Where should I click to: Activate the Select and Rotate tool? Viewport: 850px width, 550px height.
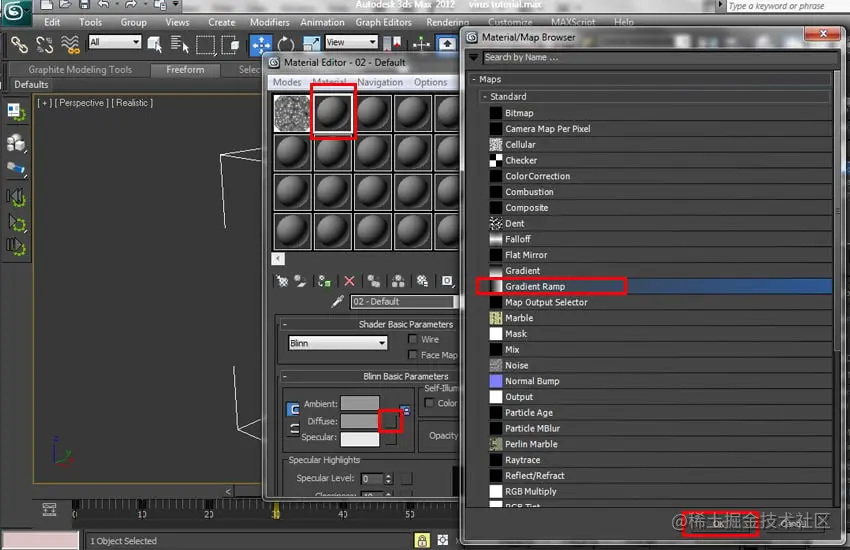pyautogui.click(x=286, y=44)
